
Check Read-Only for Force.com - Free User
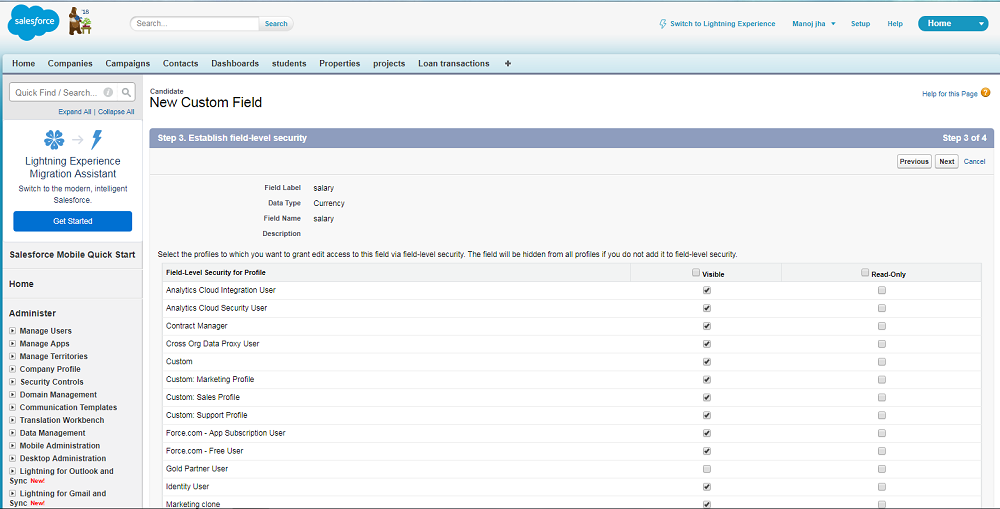(x=881, y=451)
